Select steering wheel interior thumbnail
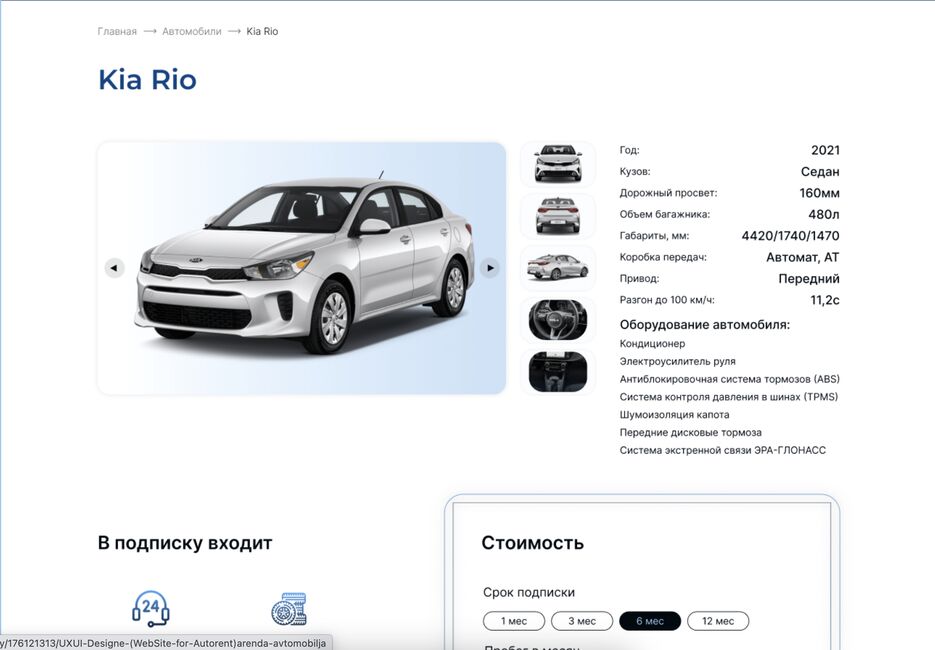The image size is (935, 650). (x=558, y=320)
